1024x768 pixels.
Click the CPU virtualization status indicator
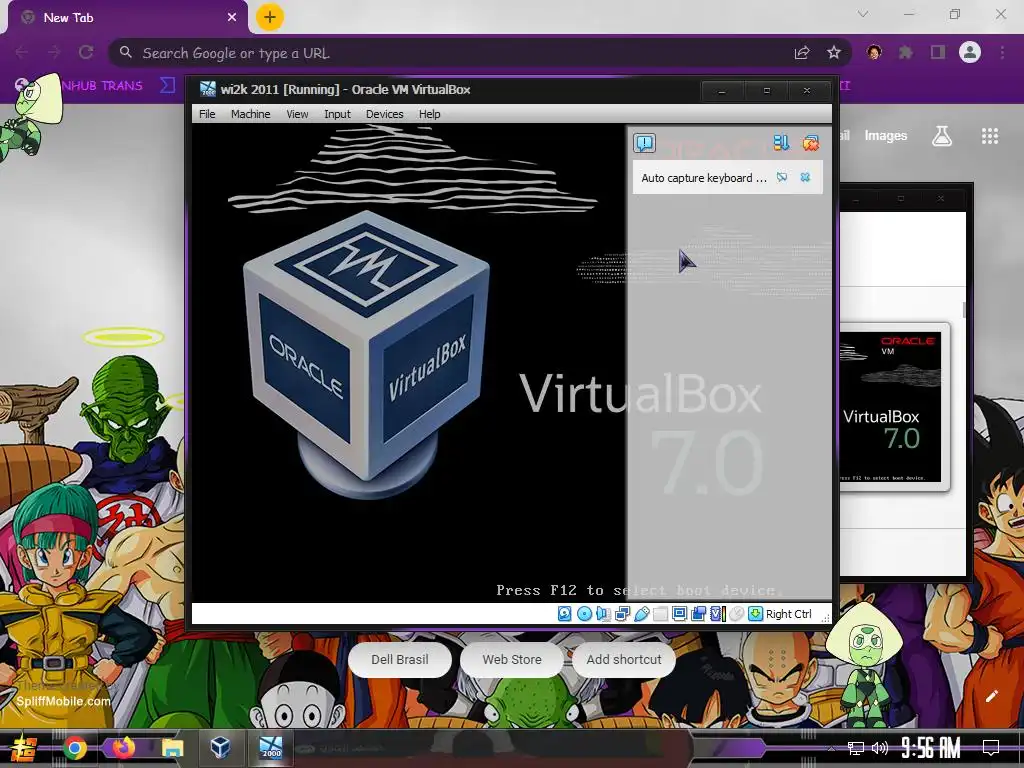tap(718, 614)
